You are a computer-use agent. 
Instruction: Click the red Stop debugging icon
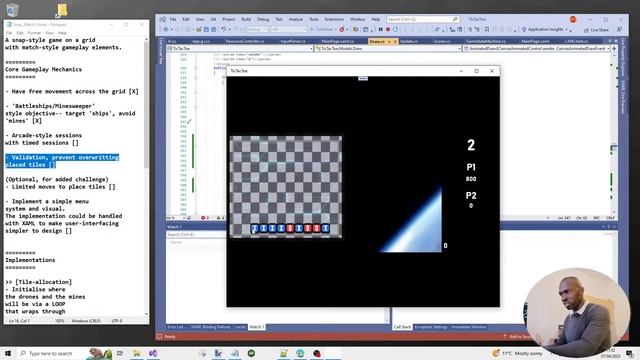tap(388, 29)
